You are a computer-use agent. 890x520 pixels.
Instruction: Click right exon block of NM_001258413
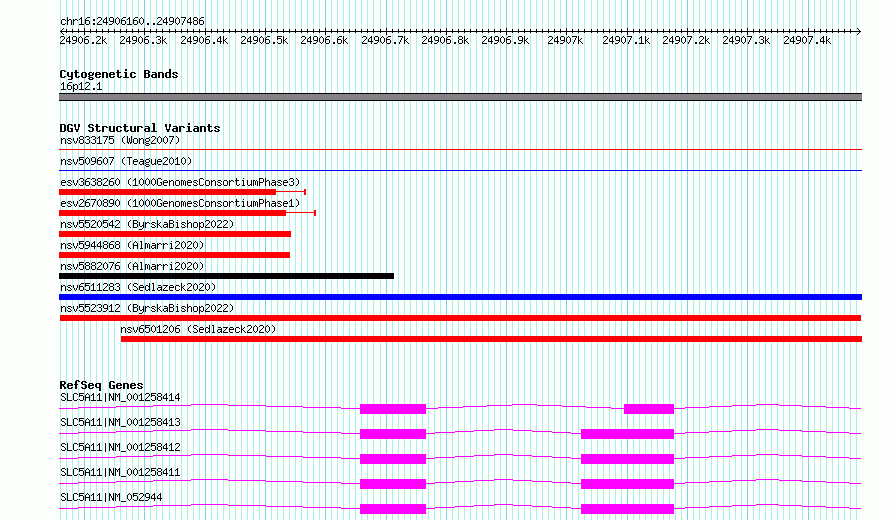(x=627, y=434)
